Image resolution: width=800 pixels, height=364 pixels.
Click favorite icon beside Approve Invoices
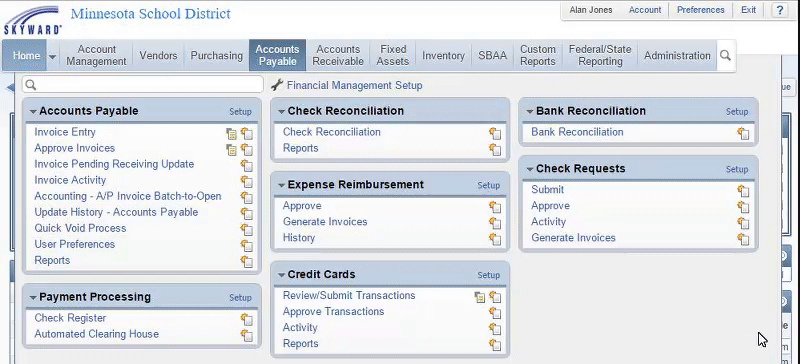(247, 150)
